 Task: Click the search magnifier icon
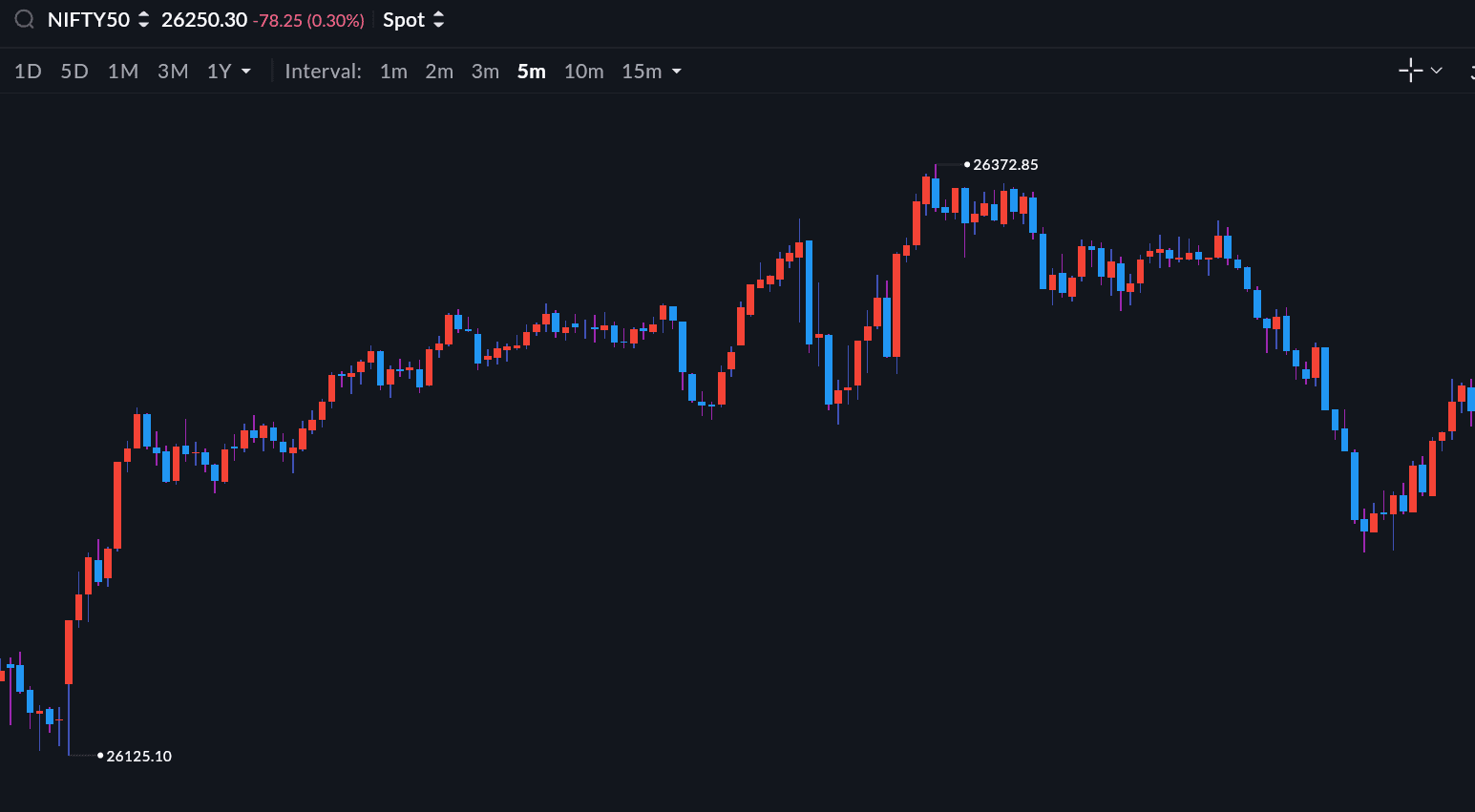pos(24,20)
